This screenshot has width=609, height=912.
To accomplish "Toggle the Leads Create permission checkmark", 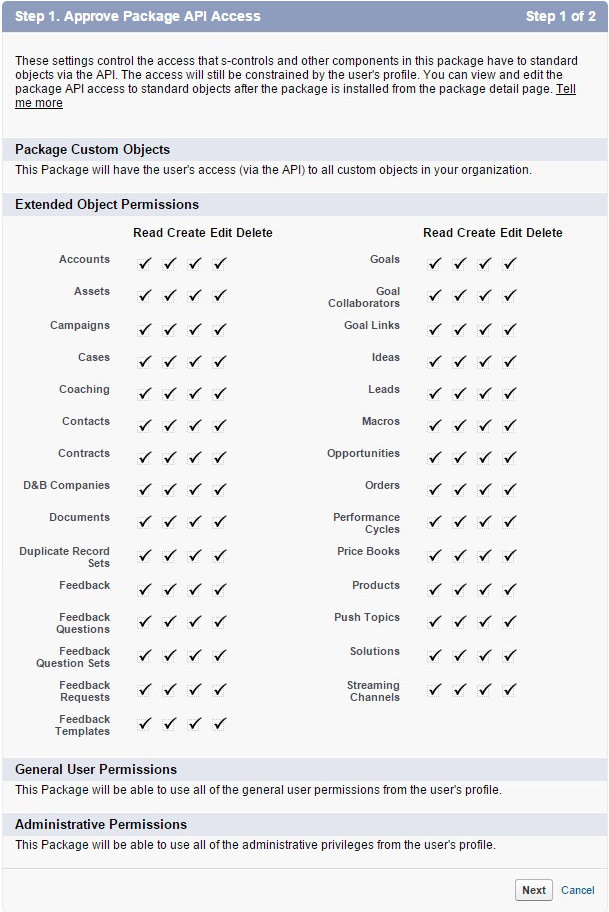I will 460,393.
